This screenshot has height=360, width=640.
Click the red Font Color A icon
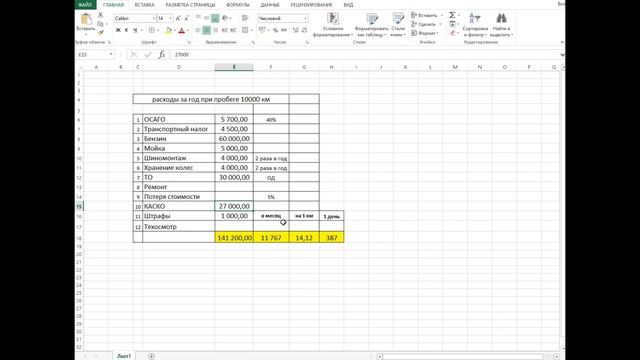[x=182, y=30]
